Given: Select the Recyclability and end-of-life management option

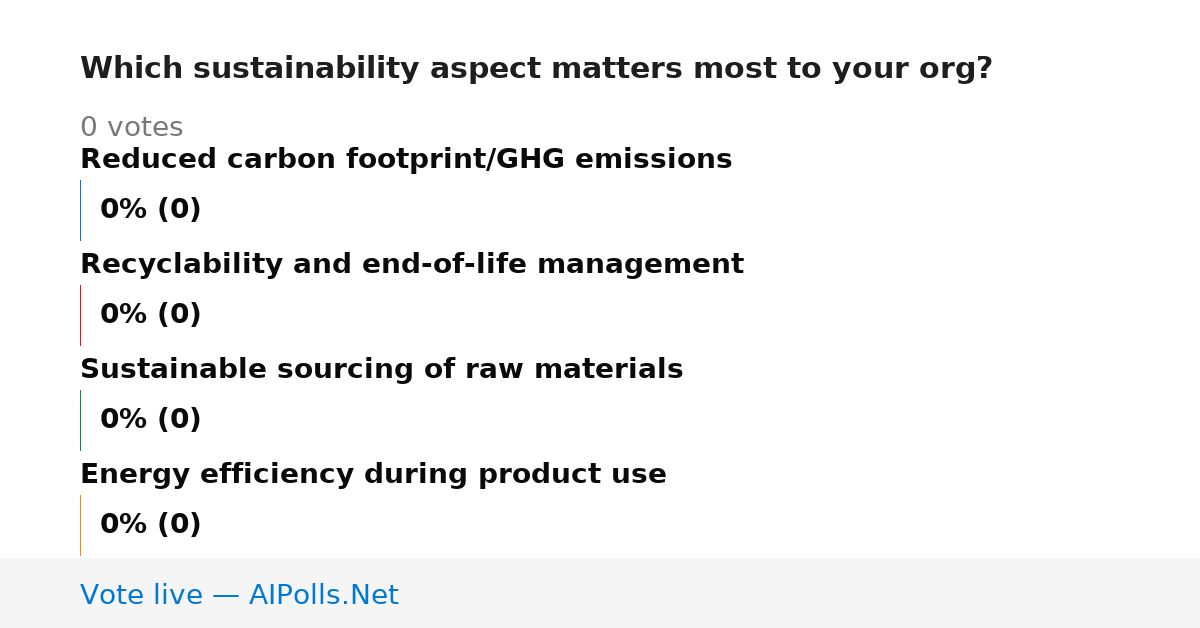Looking at the screenshot, I should pos(412,265).
